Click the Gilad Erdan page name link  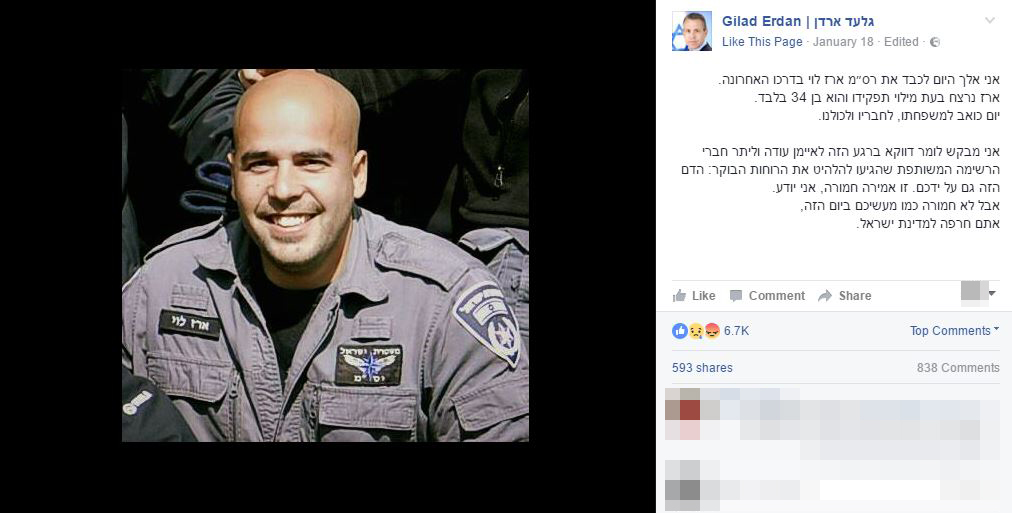point(798,21)
